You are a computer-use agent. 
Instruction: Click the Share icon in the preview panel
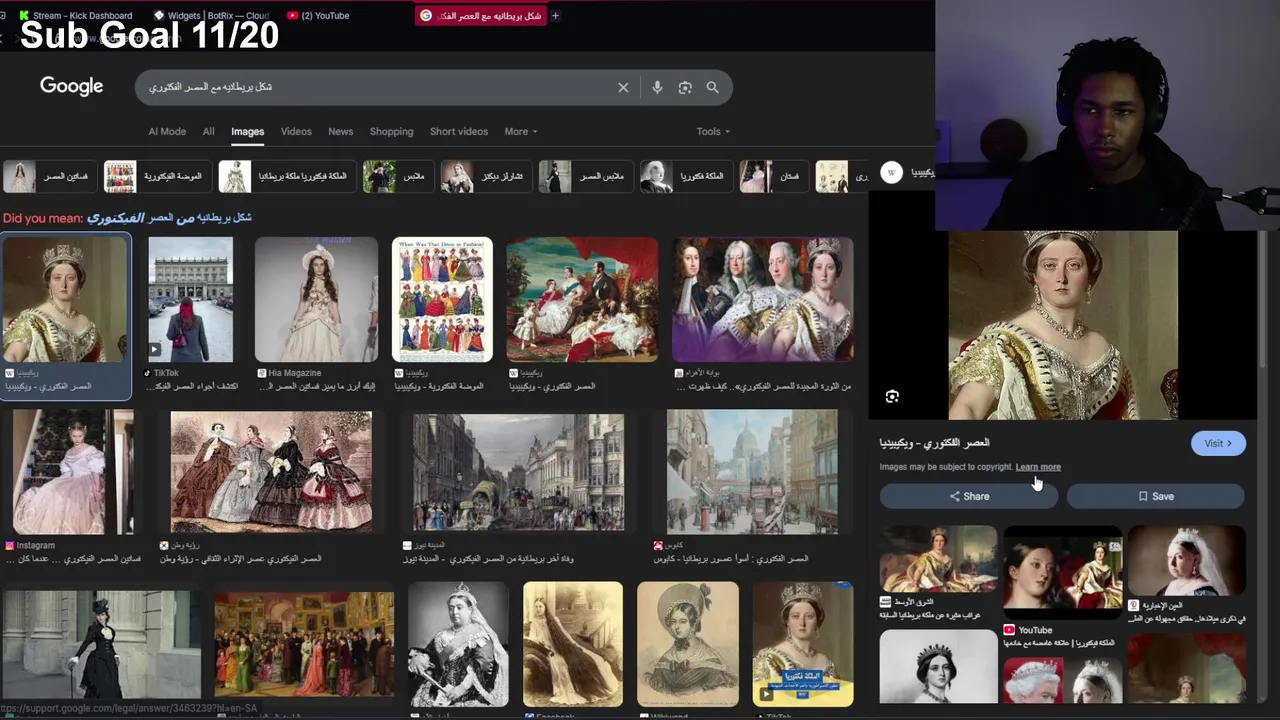click(954, 496)
